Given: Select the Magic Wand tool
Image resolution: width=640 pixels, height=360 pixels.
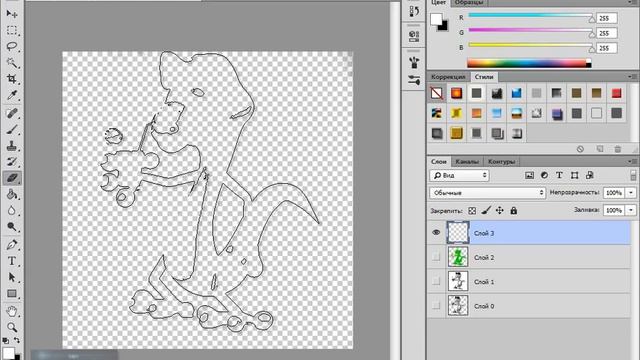Looking at the screenshot, I should [11, 62].
